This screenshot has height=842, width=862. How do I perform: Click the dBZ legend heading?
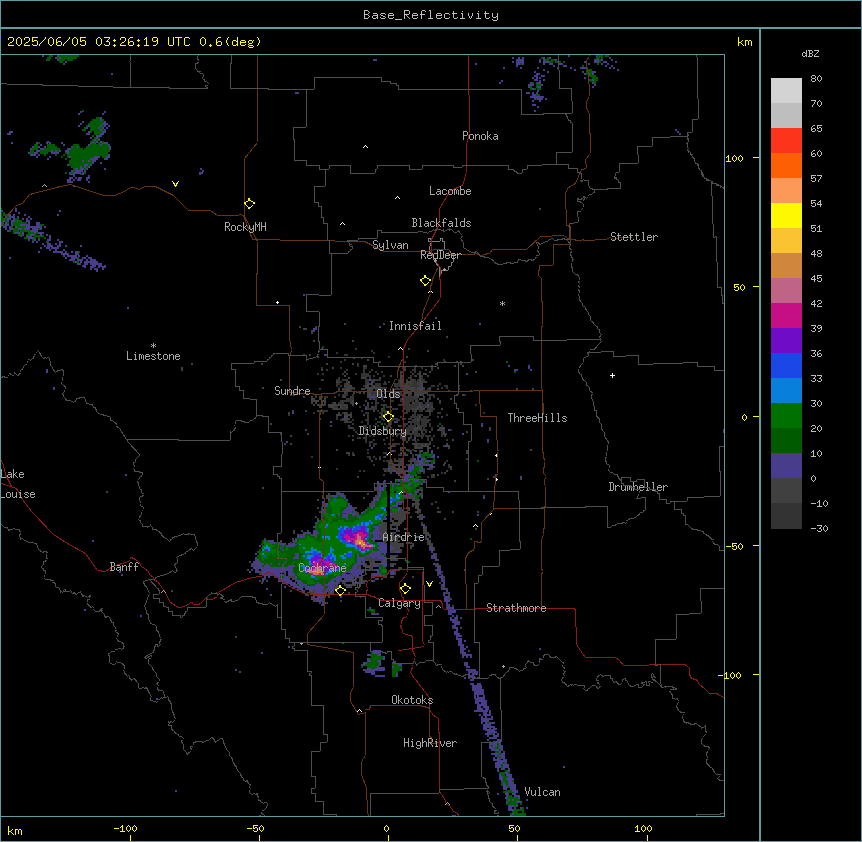pos(810,53)
